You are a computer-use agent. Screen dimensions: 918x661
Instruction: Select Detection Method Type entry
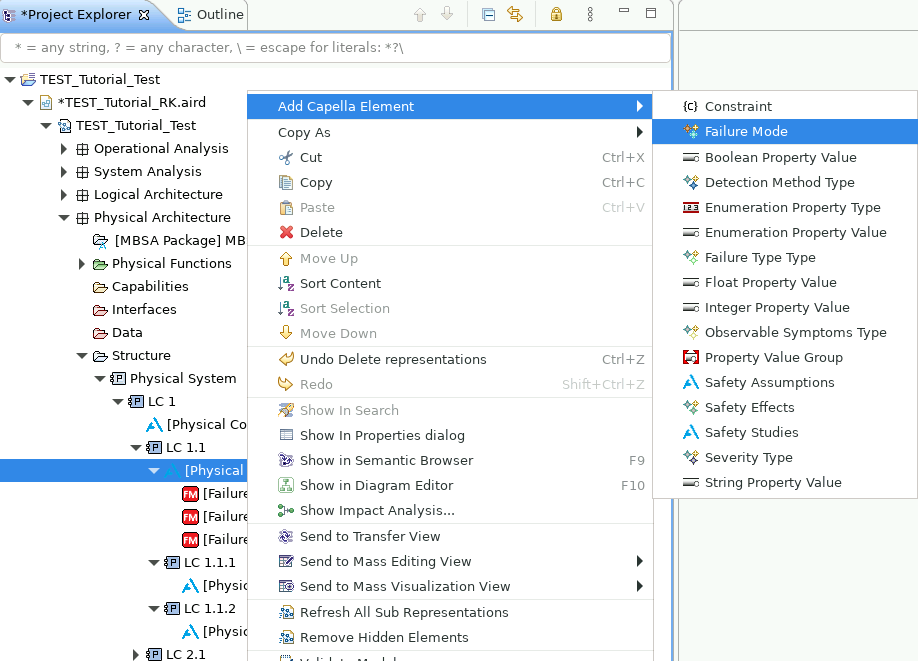click(x=785, y=183)
